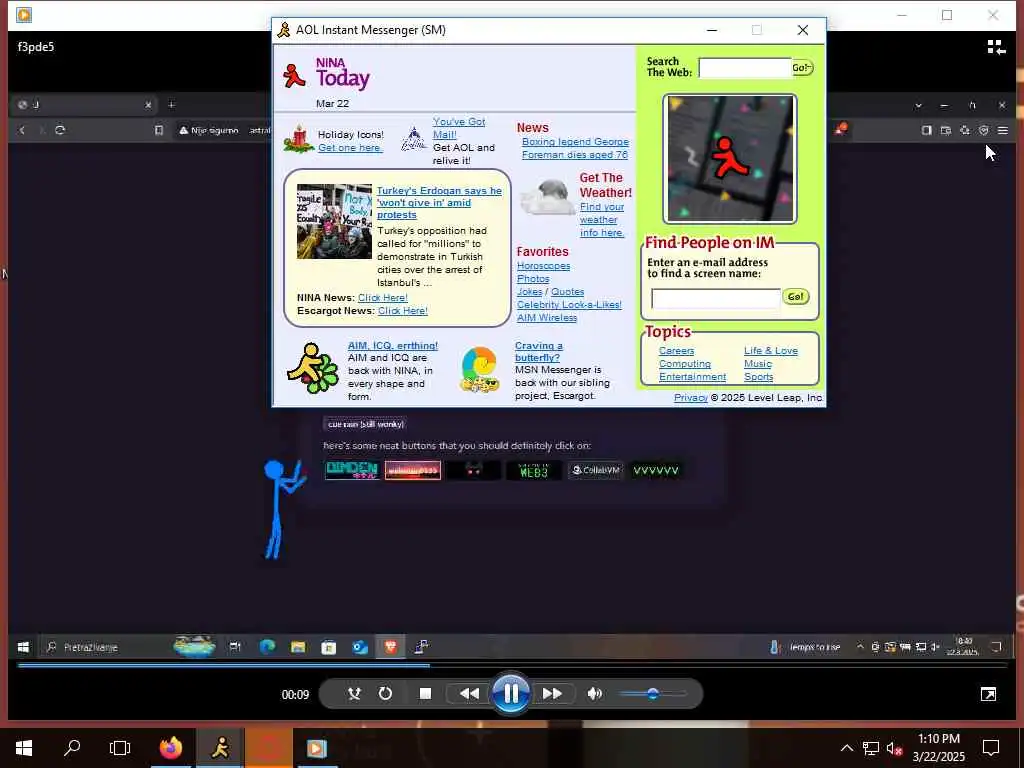Open the Privacy link in the footer

[x=690, y=398]
